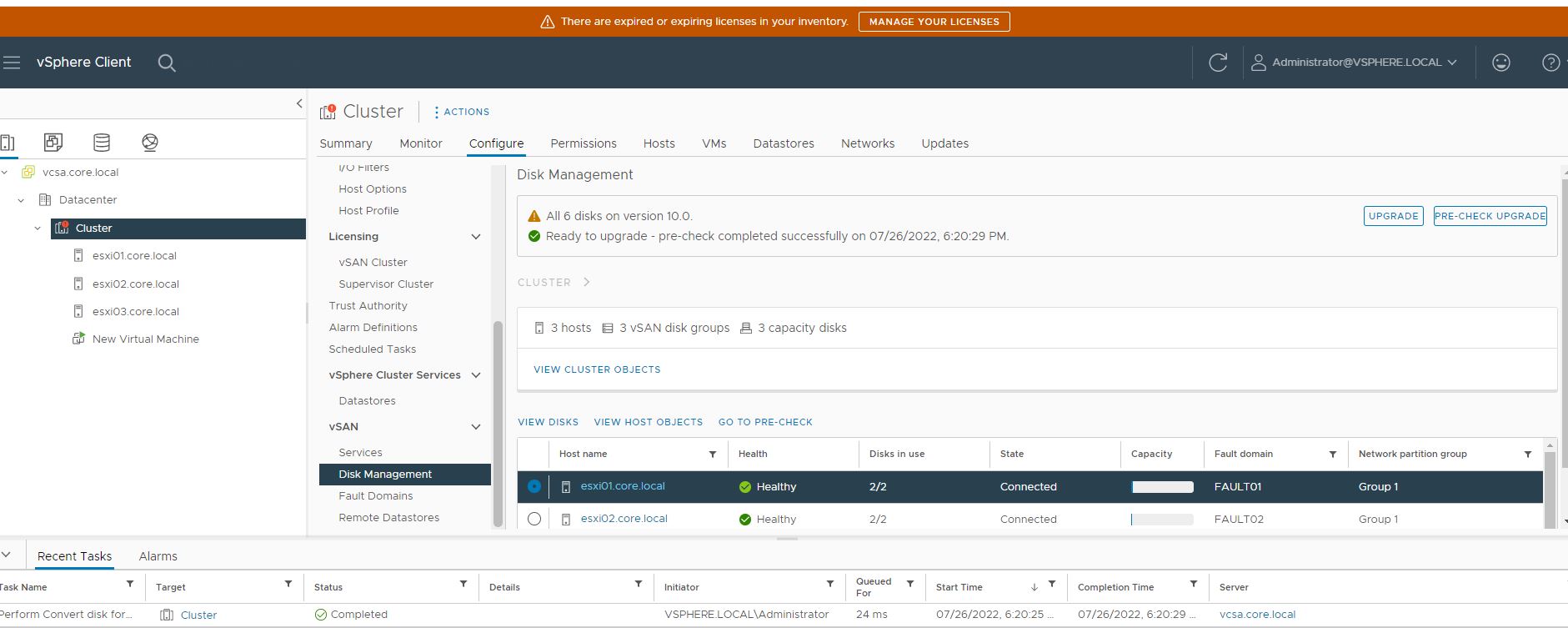
Task: Collapse the vSphere Cluster Services section
Action: [476, 375]
